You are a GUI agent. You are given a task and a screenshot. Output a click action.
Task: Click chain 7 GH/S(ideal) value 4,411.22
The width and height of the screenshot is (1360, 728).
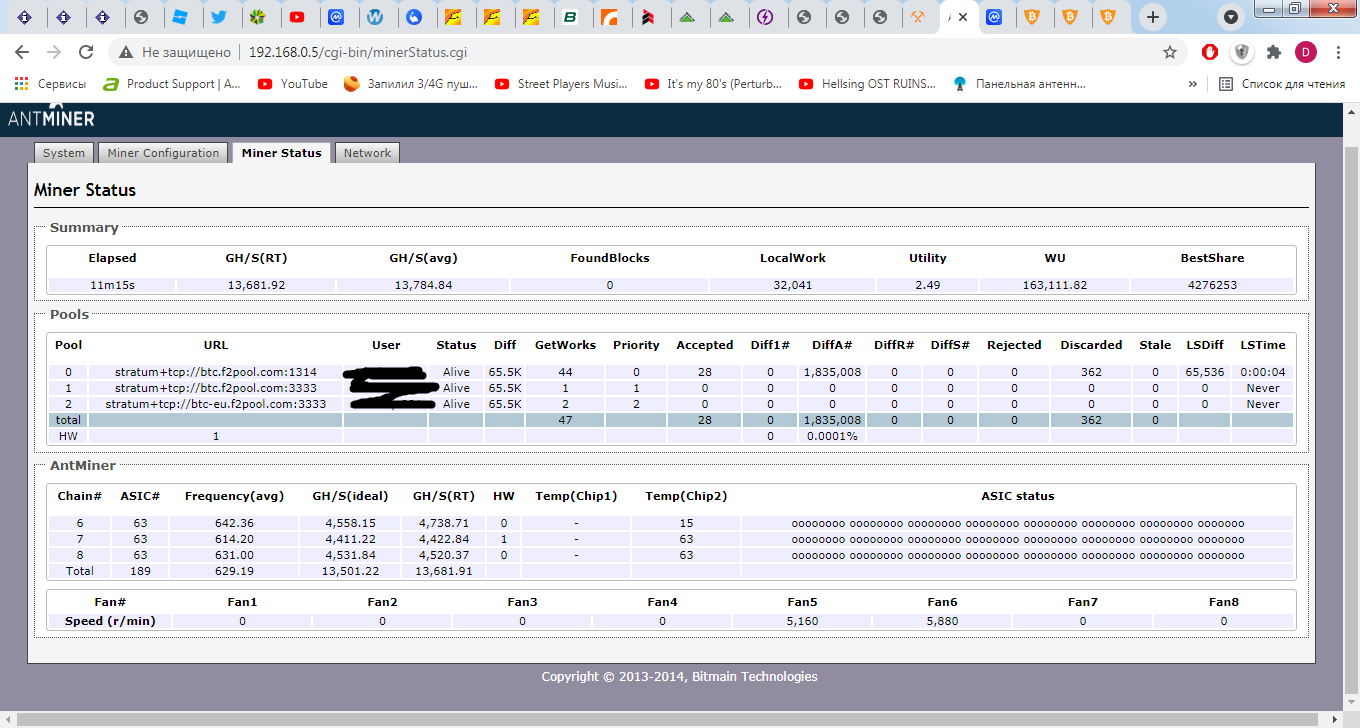click(x=351, y=539)
